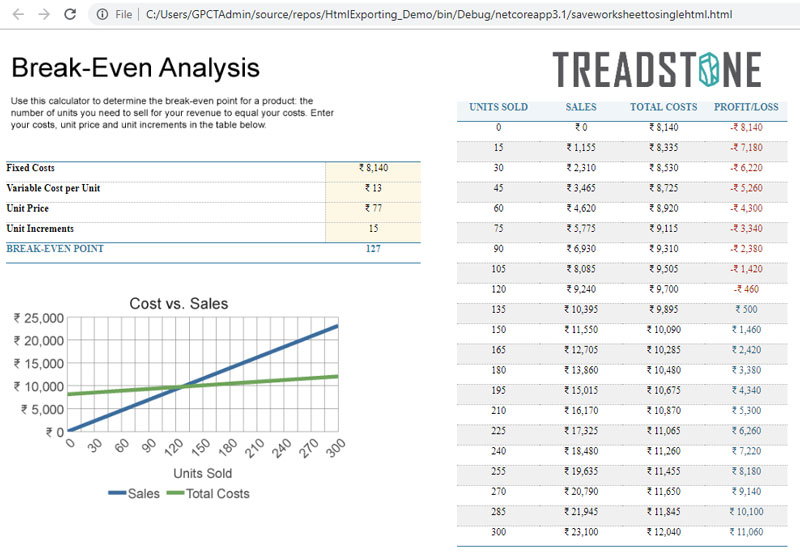Click the profit/loss cell ₹ 9,140
Viewport: 800px width, 560px height.
click(x=746, y=491)
